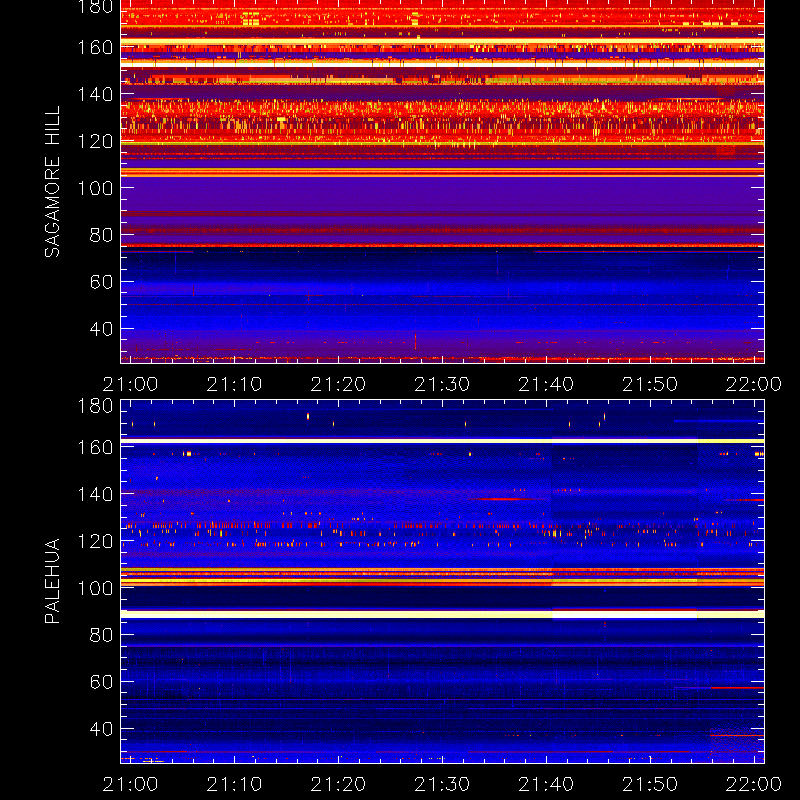
Task: Click Palehua plot's 21:20 time label
Action: [x=338, y=784]
